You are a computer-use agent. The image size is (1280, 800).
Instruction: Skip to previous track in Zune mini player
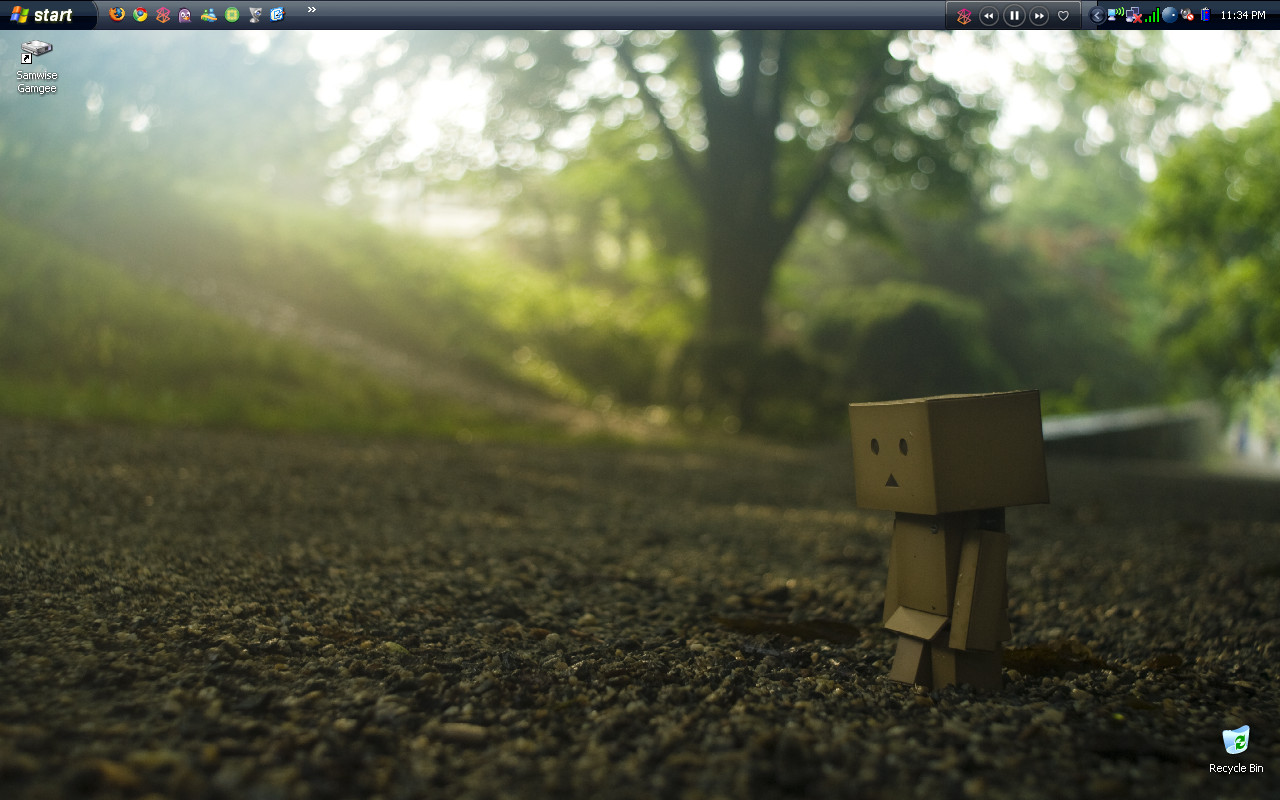pyautogui.click(x=989, y=16)
